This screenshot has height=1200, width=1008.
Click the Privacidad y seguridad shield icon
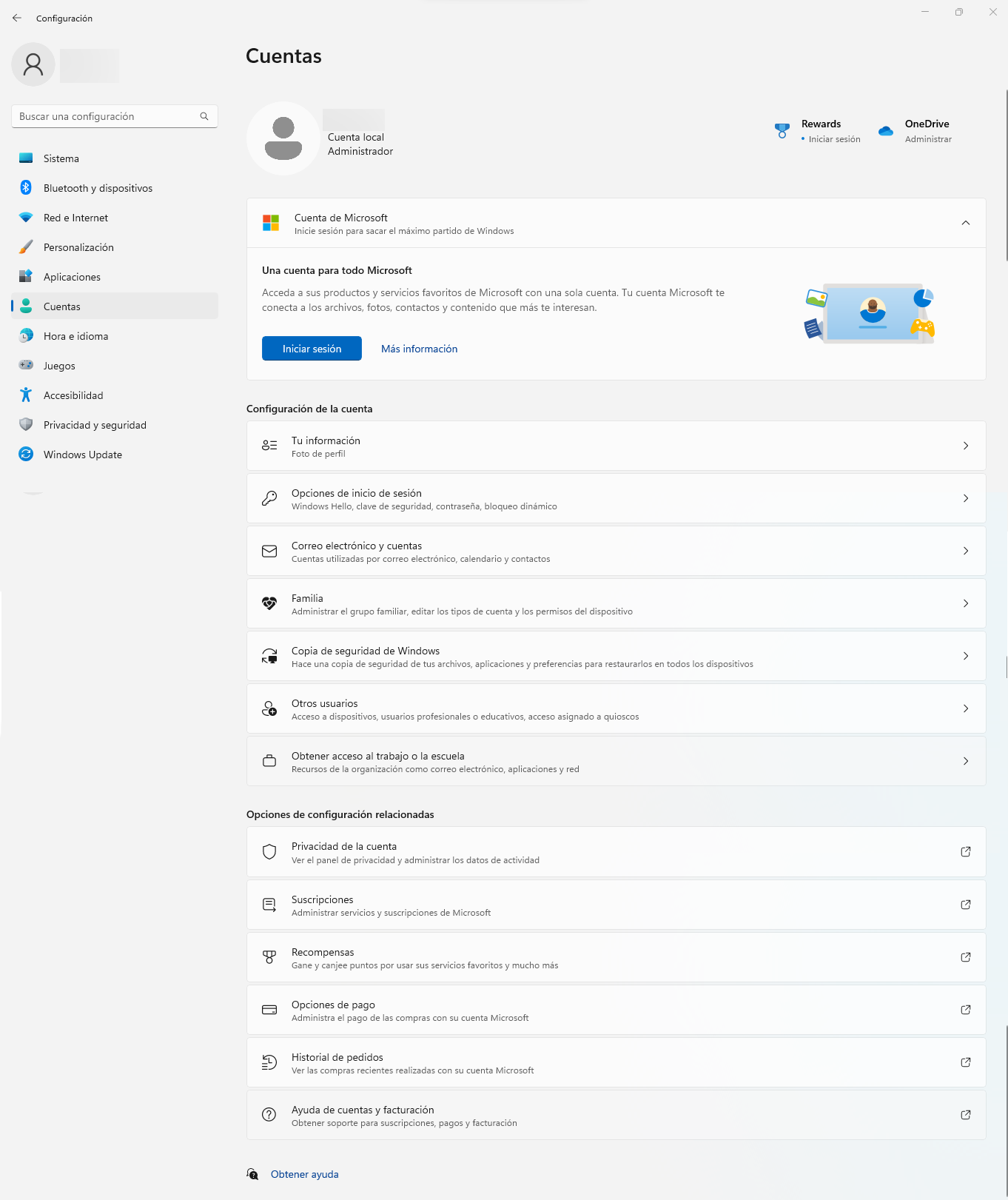[x=26, y=425]
